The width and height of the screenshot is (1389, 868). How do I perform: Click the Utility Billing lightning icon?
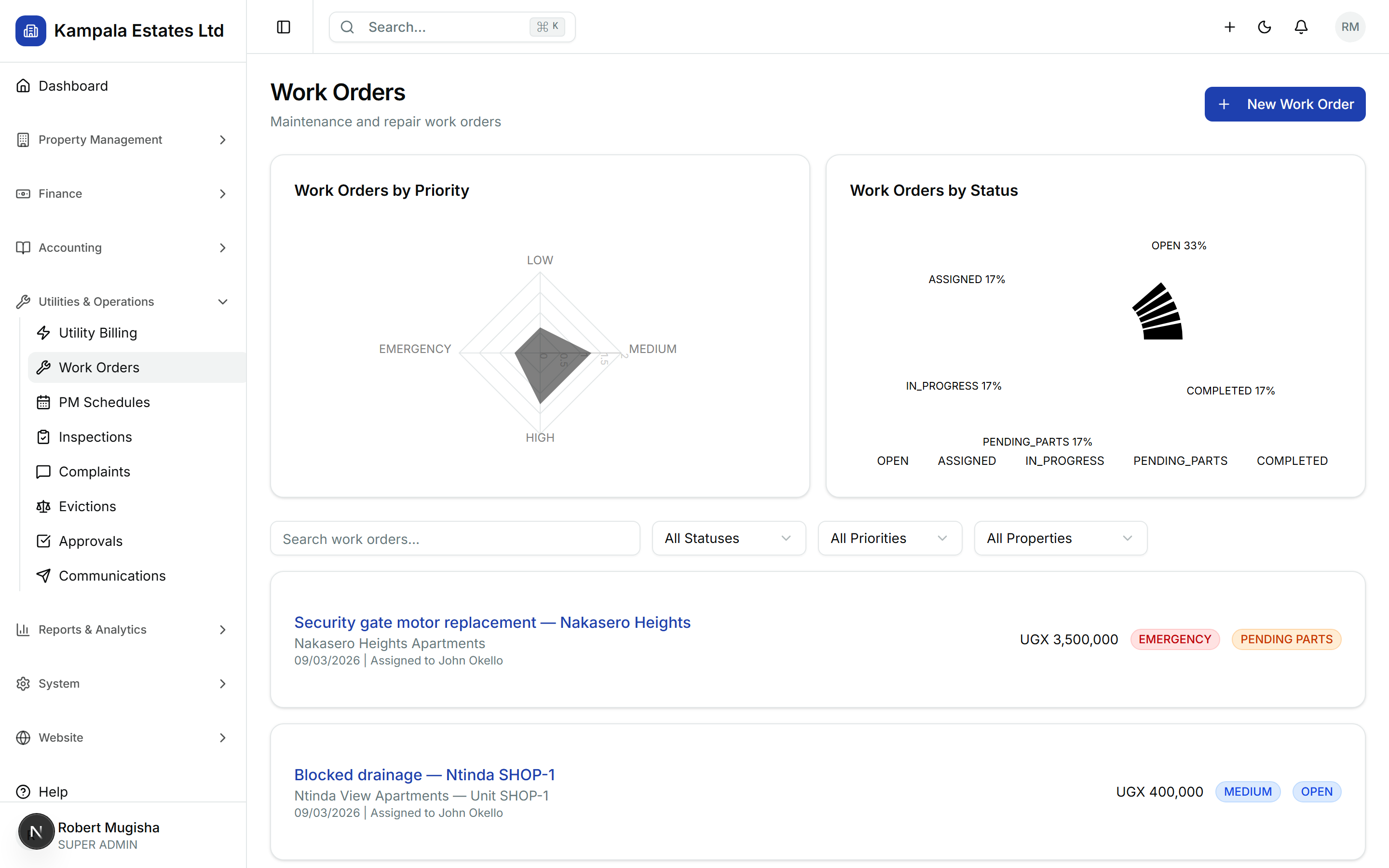pyautogui.click(x=43, y=333)
